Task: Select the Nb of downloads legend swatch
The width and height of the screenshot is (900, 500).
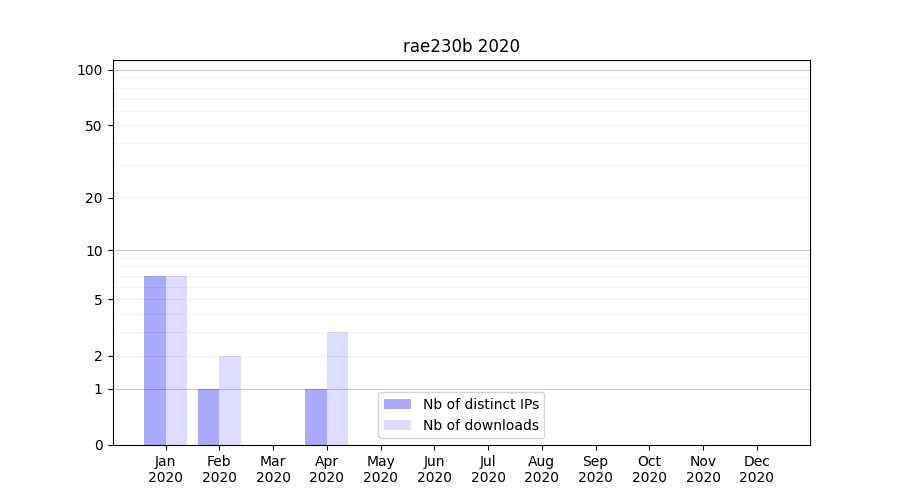Action: pyautogui.click(x=397, y=425)
